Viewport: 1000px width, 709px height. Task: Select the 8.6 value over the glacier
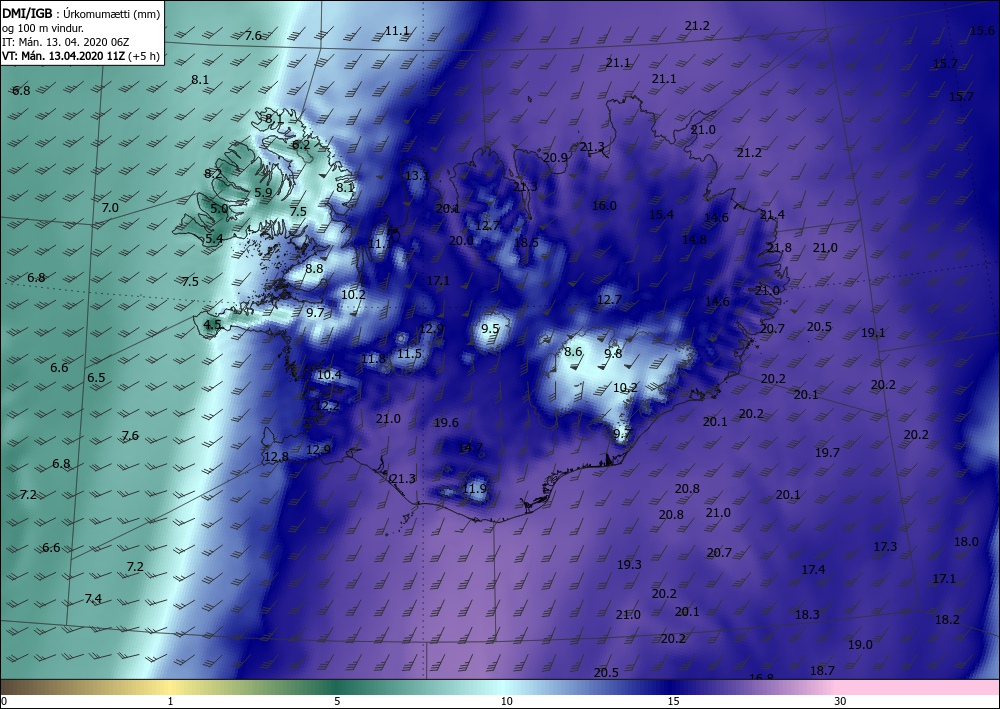point(573,351)
